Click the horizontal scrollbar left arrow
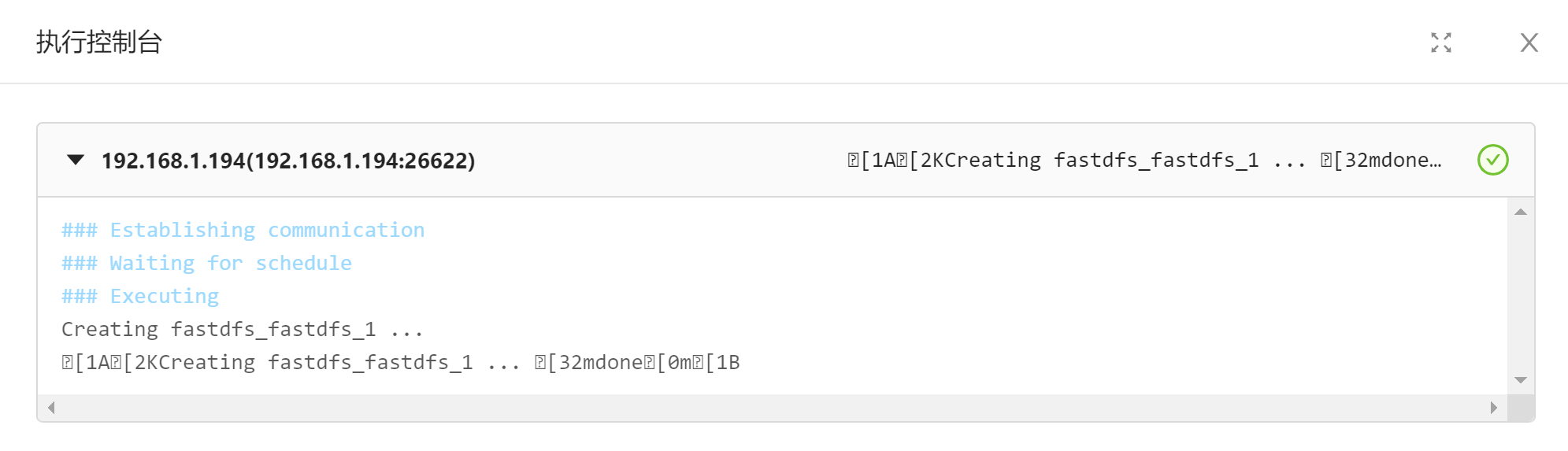1568x451 pixels. coord(51,408)
